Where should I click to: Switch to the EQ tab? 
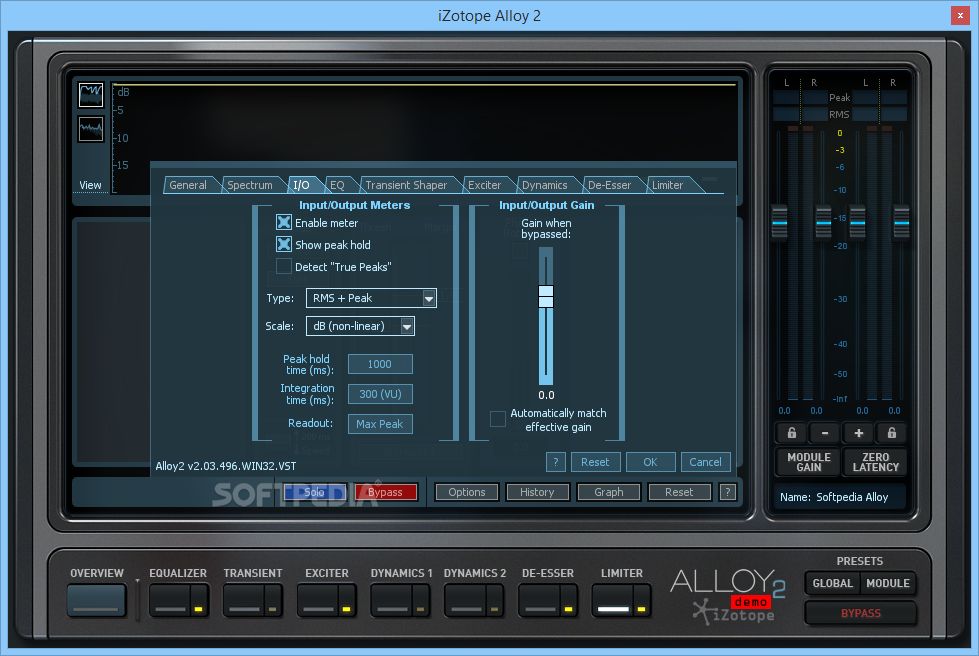(x=337, y=185)
